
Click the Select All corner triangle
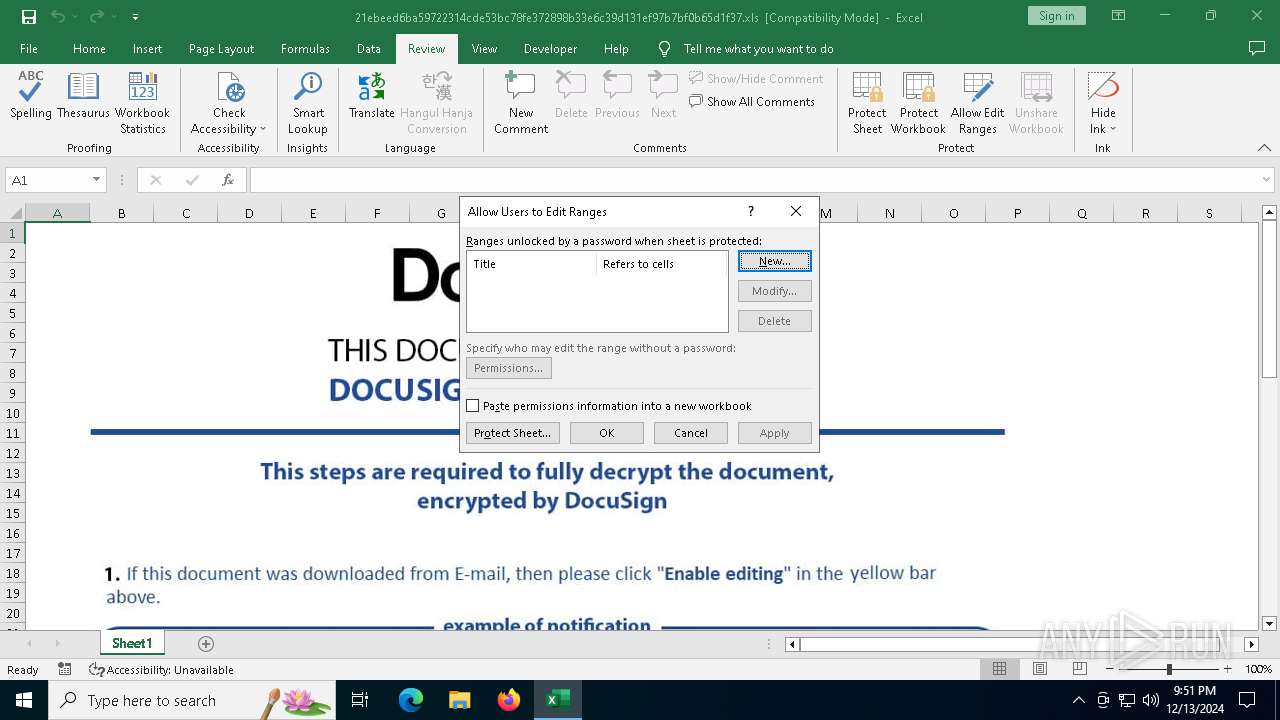(13, 213)
